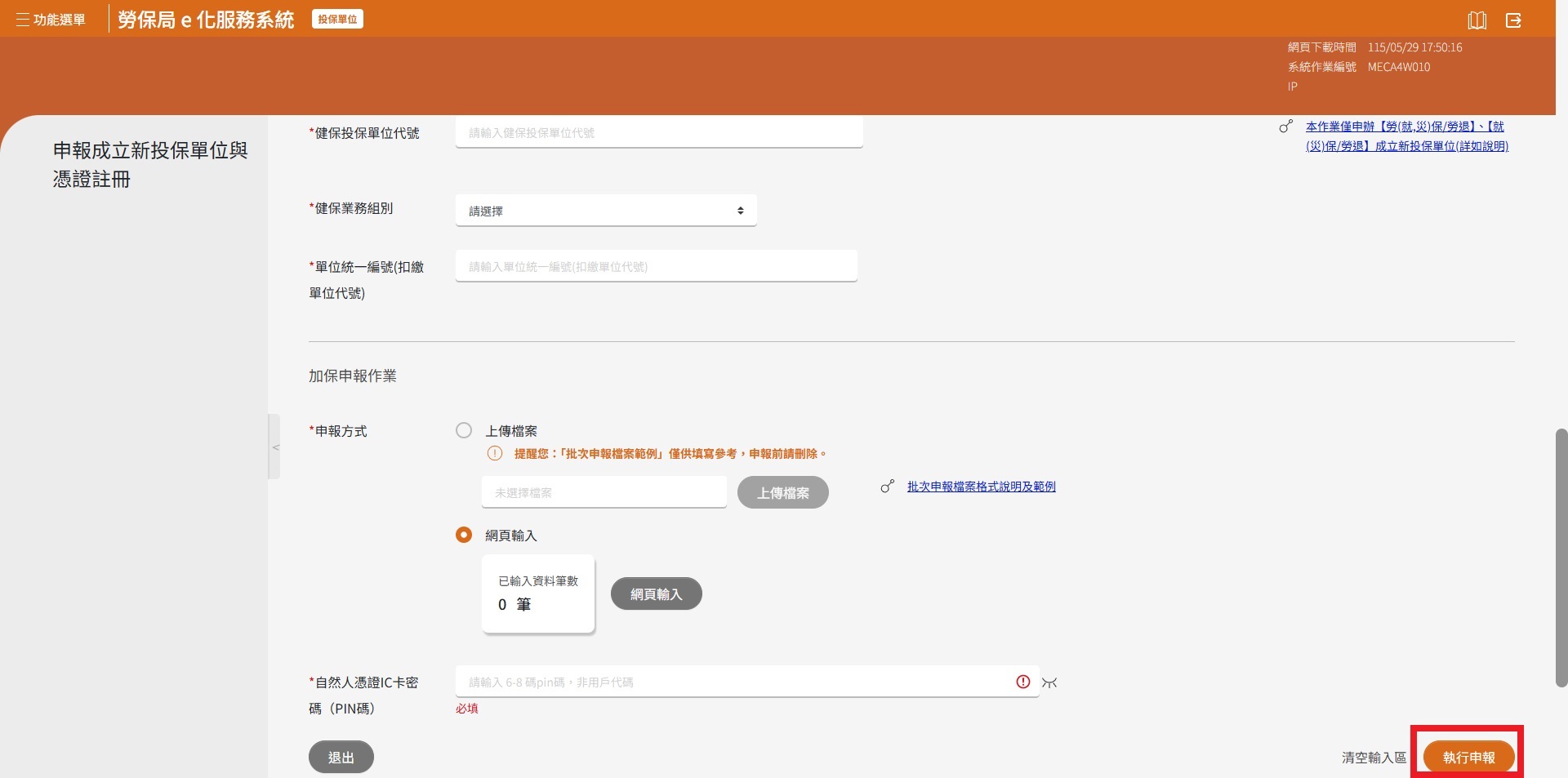Click 清空輸入區 to clear inputs
The image size is (1568, 778).
pyautogui.click(x=1374, y=758)
